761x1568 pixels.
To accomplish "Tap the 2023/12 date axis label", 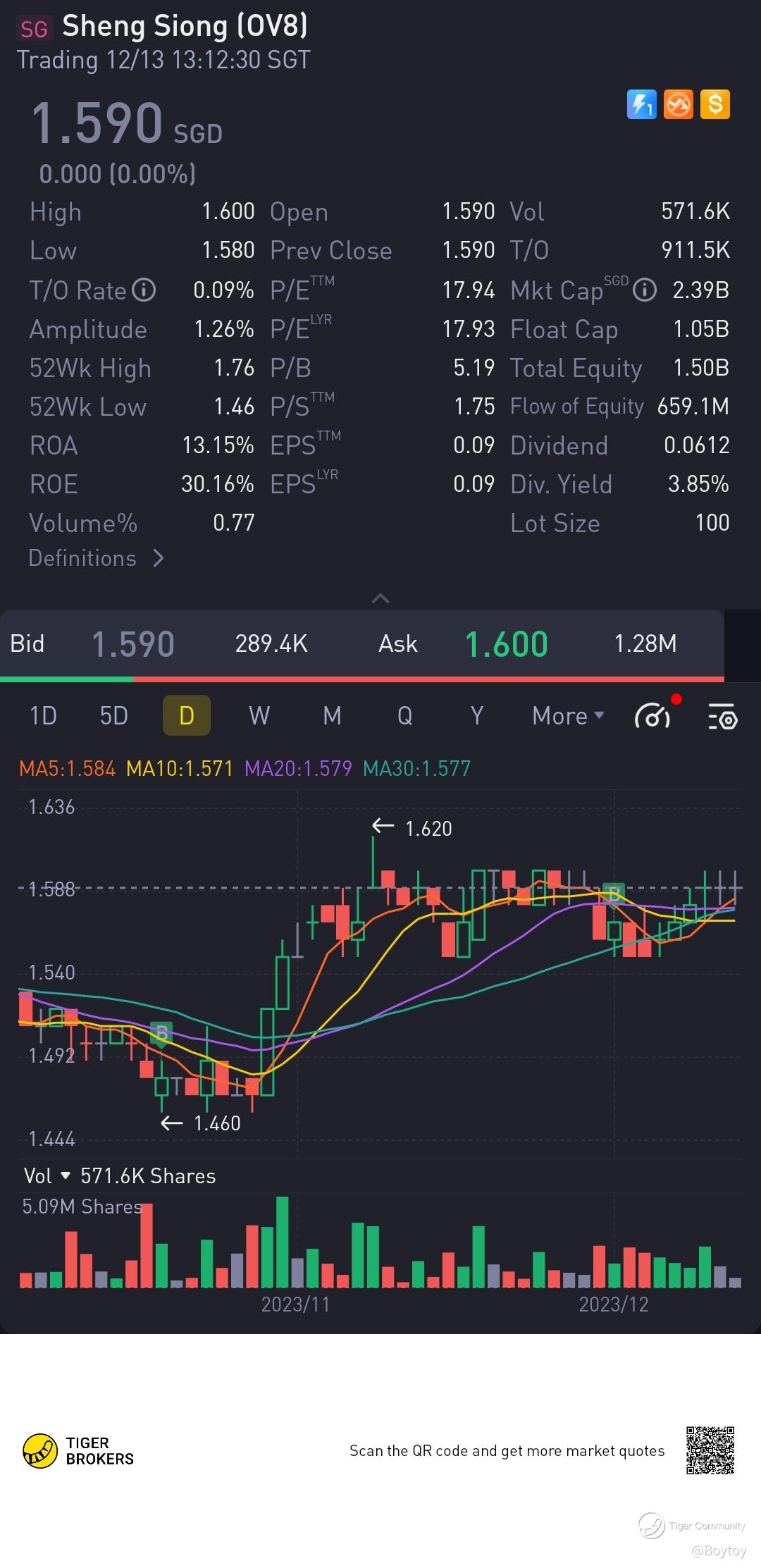I will coord(614,1304).
